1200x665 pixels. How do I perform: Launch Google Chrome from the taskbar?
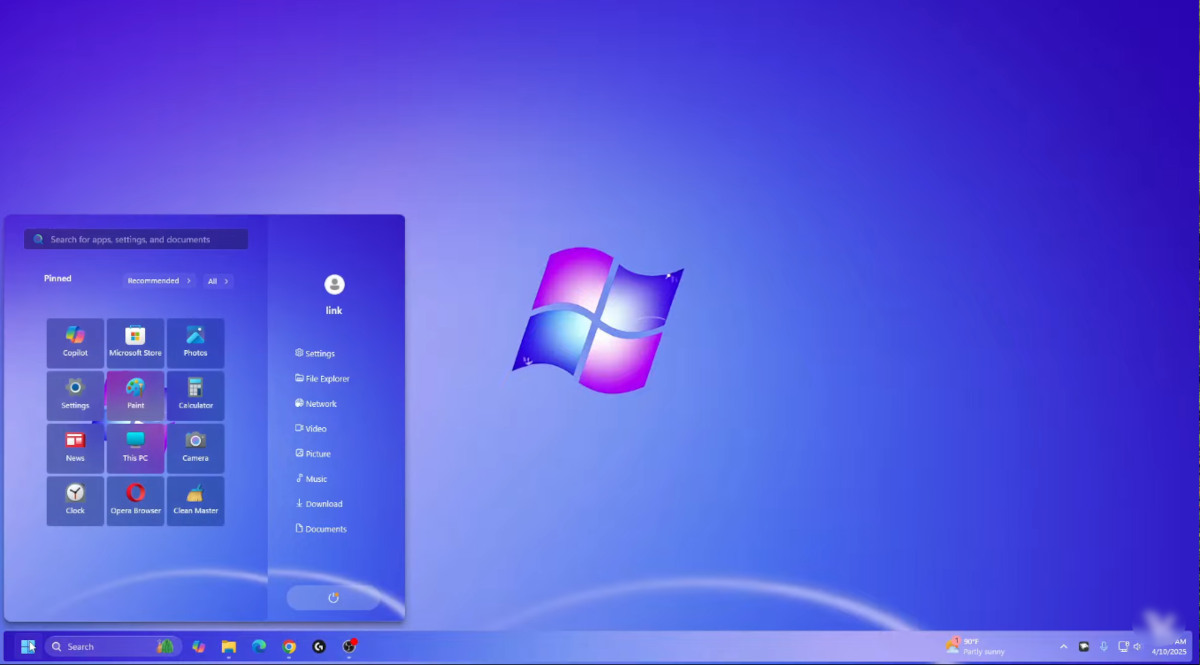tap(289, 647)
